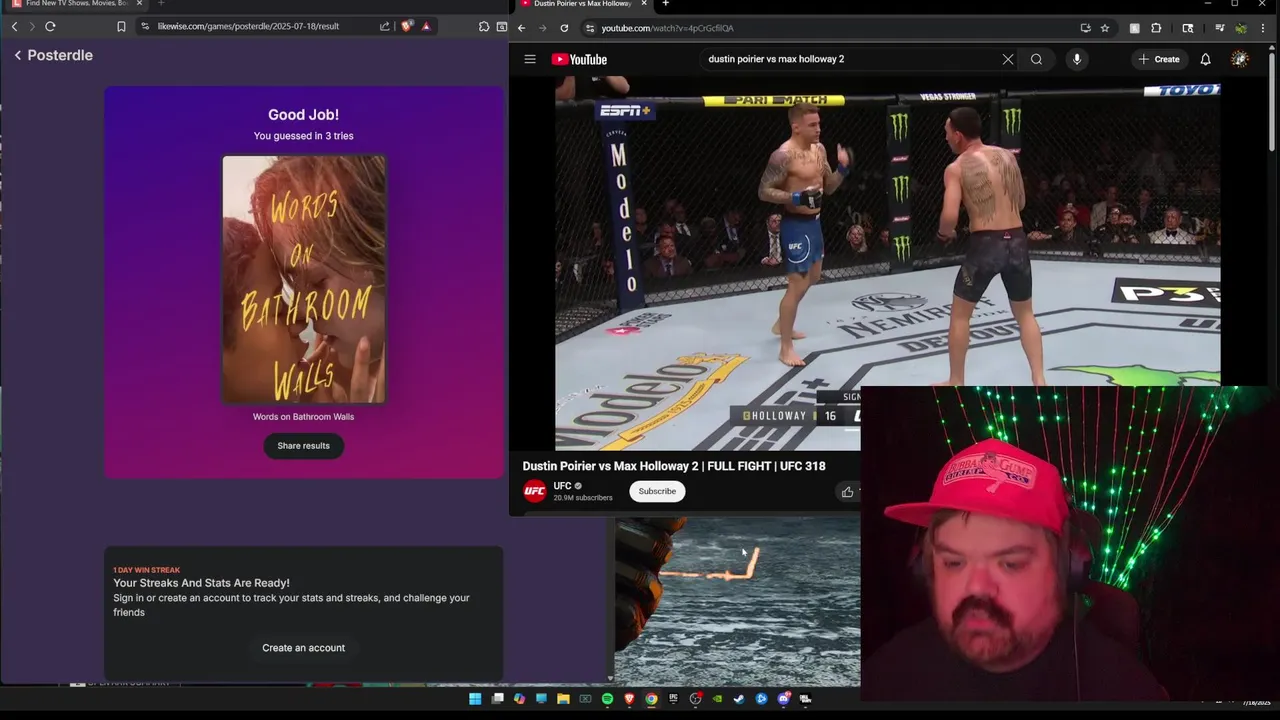Click the Share results button
Screen dimensions: 1280x720
[x=303, y=446]
